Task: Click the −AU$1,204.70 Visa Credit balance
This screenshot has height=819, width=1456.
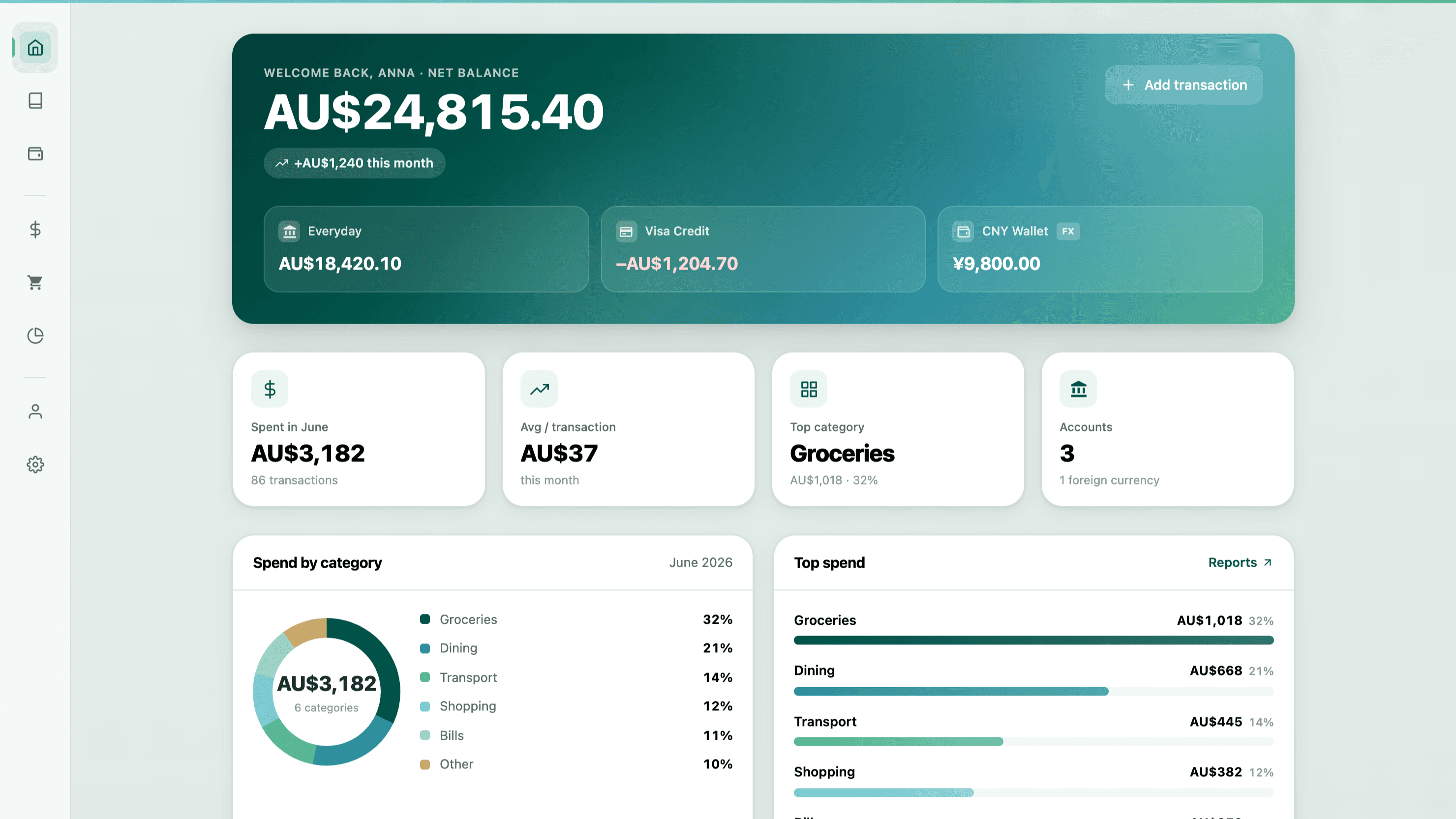Action: click(x=676, y=264)
